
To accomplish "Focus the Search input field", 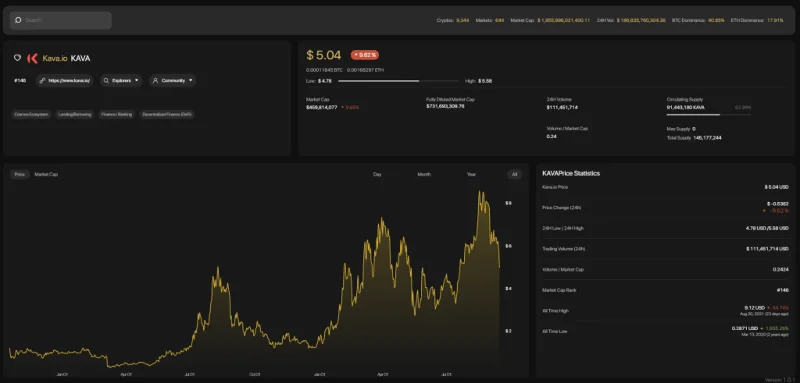I will click(61, 20).
